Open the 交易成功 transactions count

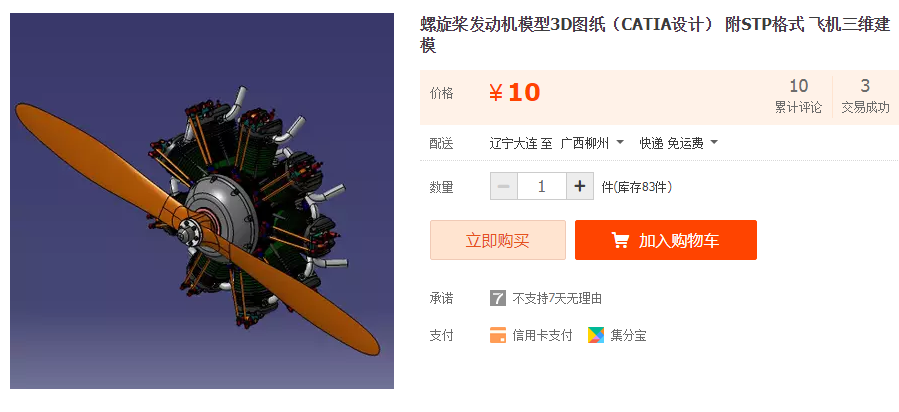865,96
